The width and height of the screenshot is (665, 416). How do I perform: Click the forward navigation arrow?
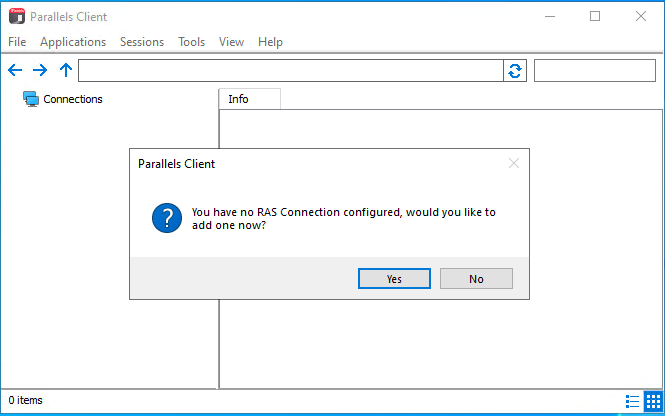point(40,70)
